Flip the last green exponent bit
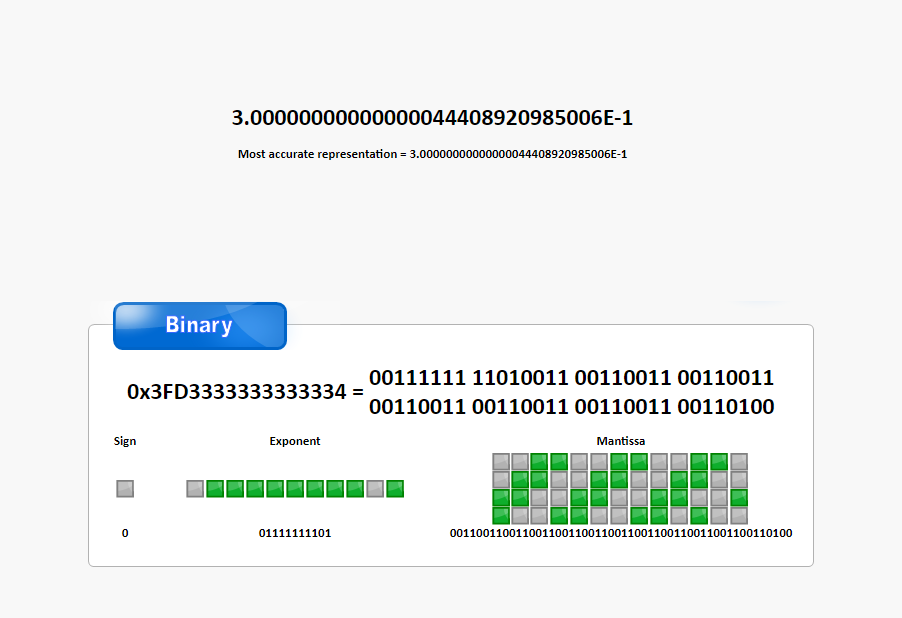 click(x=395, y=489)
